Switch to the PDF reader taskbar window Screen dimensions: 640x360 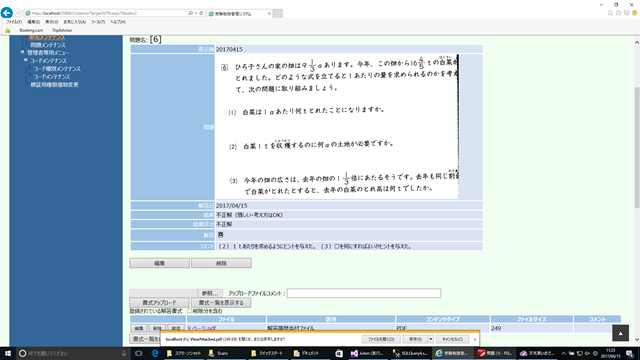(x=495, y=353)
